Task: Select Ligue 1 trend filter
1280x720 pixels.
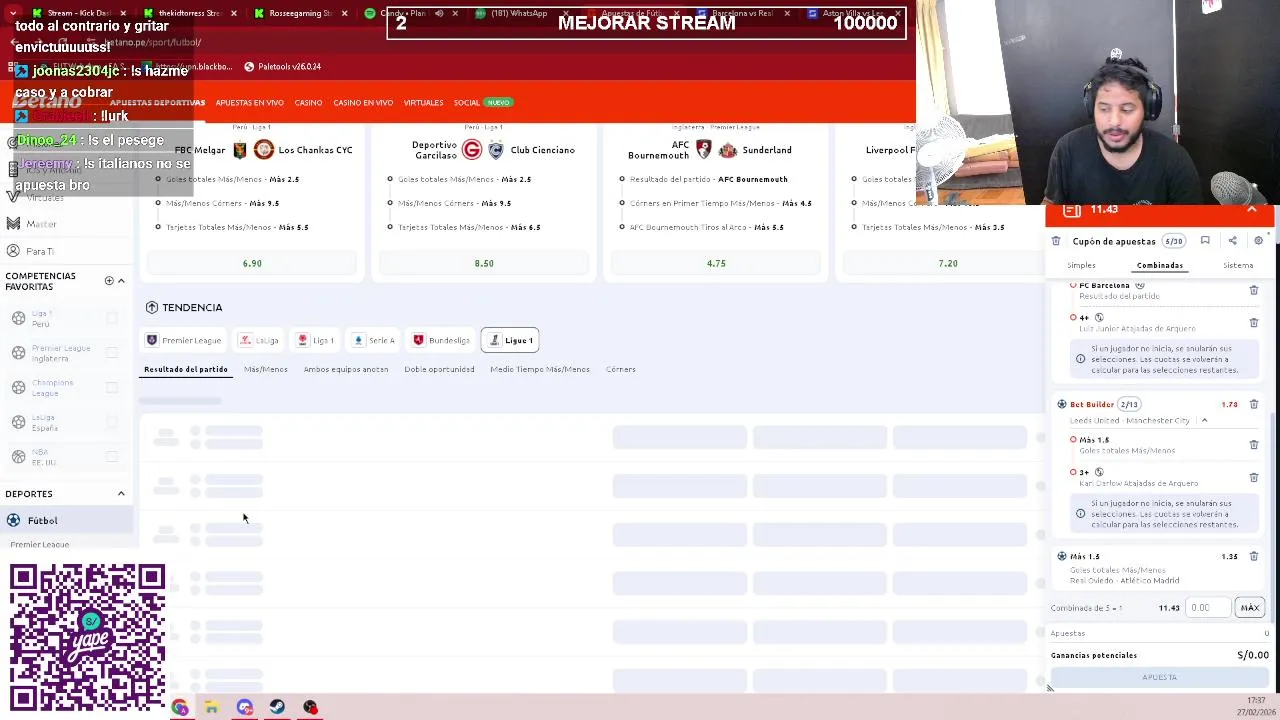Action: tap(510, 340)
